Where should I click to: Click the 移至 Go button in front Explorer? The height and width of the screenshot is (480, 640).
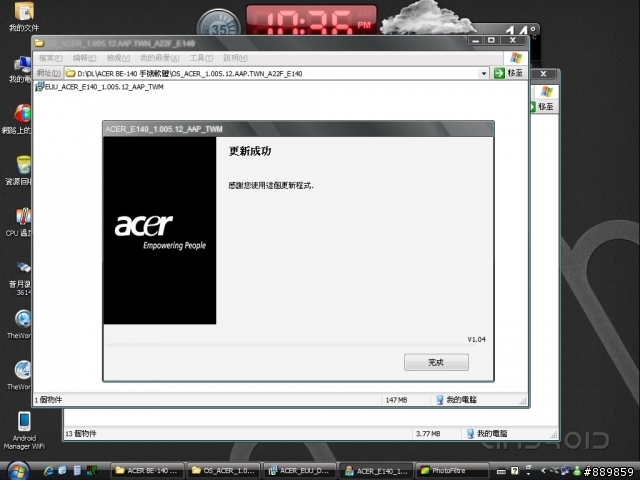tap(509, 73)
